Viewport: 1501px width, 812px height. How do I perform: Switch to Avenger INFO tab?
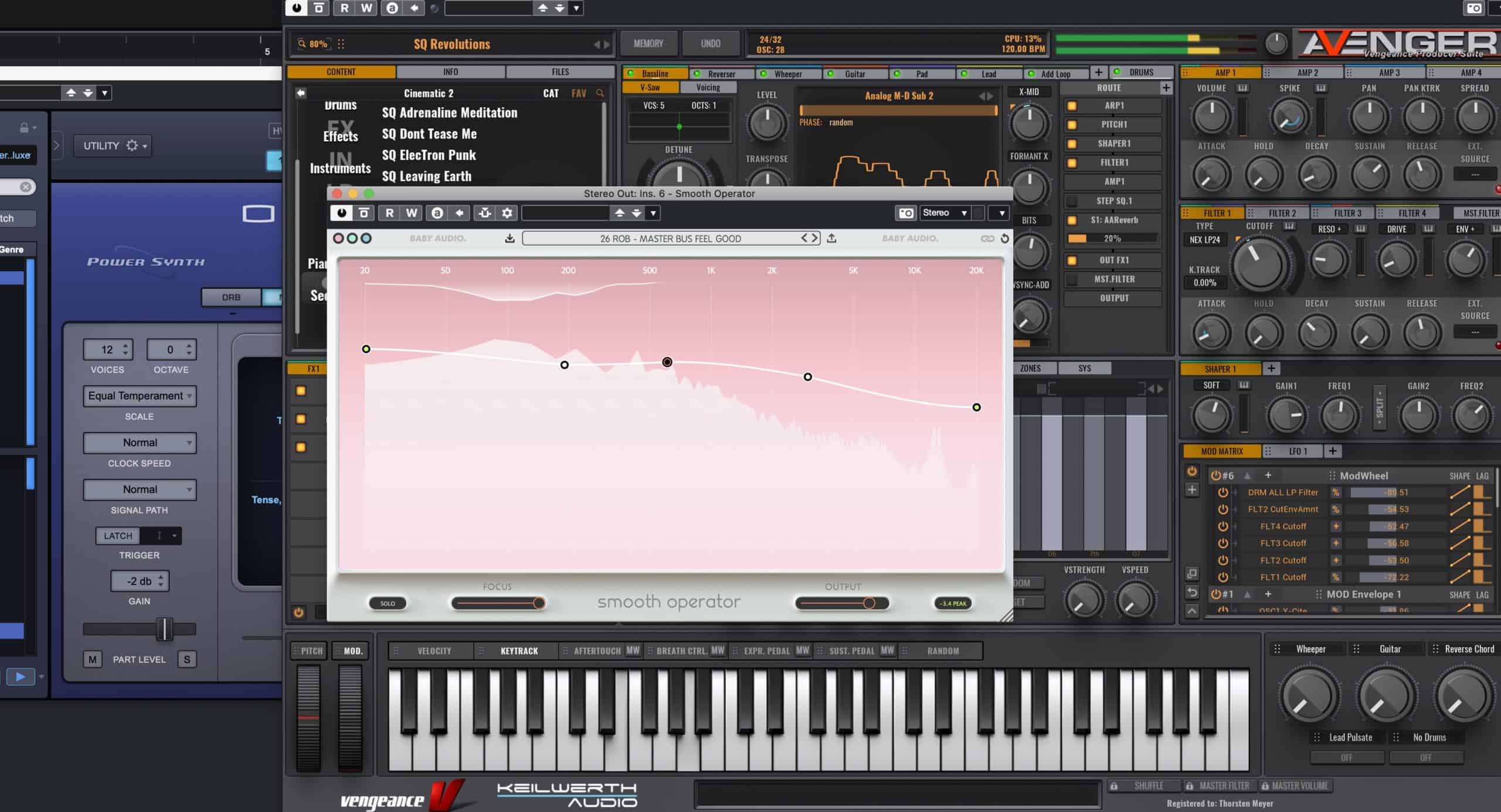450,72
